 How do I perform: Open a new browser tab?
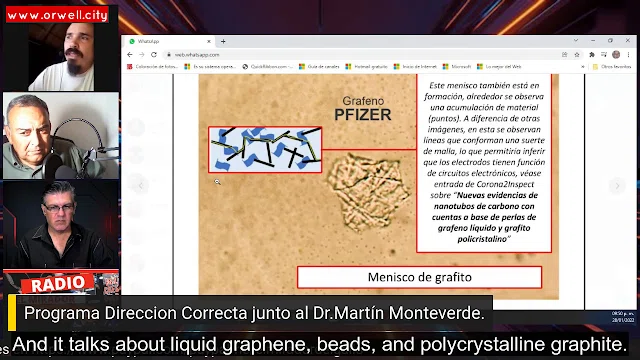(x=223, y=41)
